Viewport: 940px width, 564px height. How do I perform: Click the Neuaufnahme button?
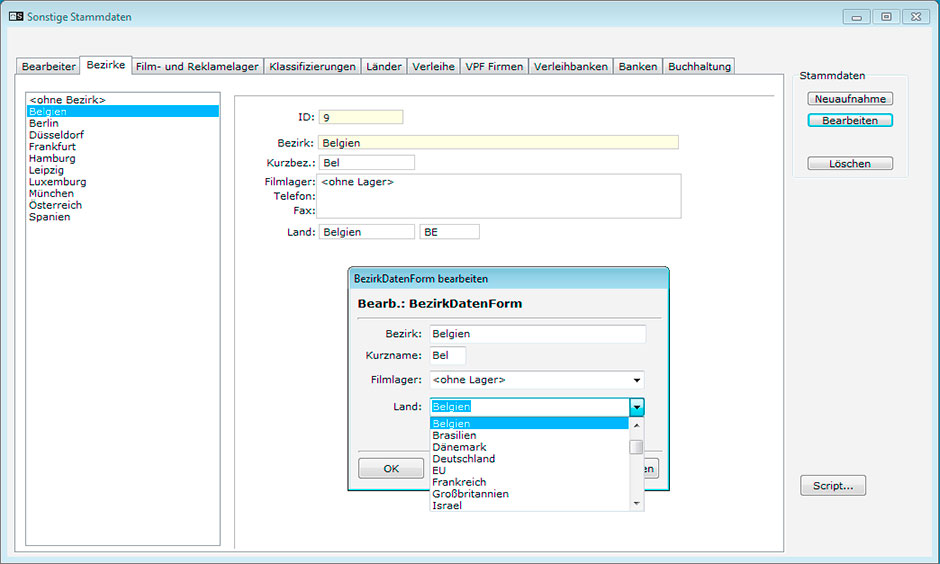tap(850, 99)
